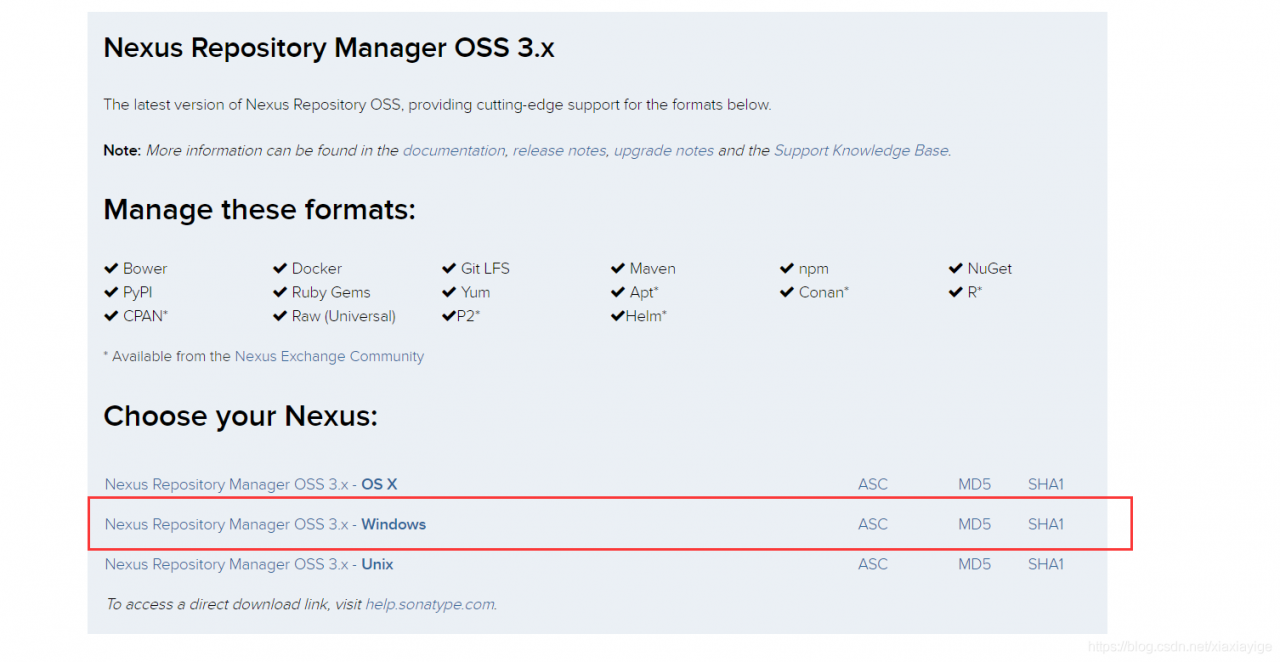The width and height of the screenshot is (1280, 662).
Task: Download Nexus Repository Manager OSS 3.x for Unix
Action: (x=249, y=564)
